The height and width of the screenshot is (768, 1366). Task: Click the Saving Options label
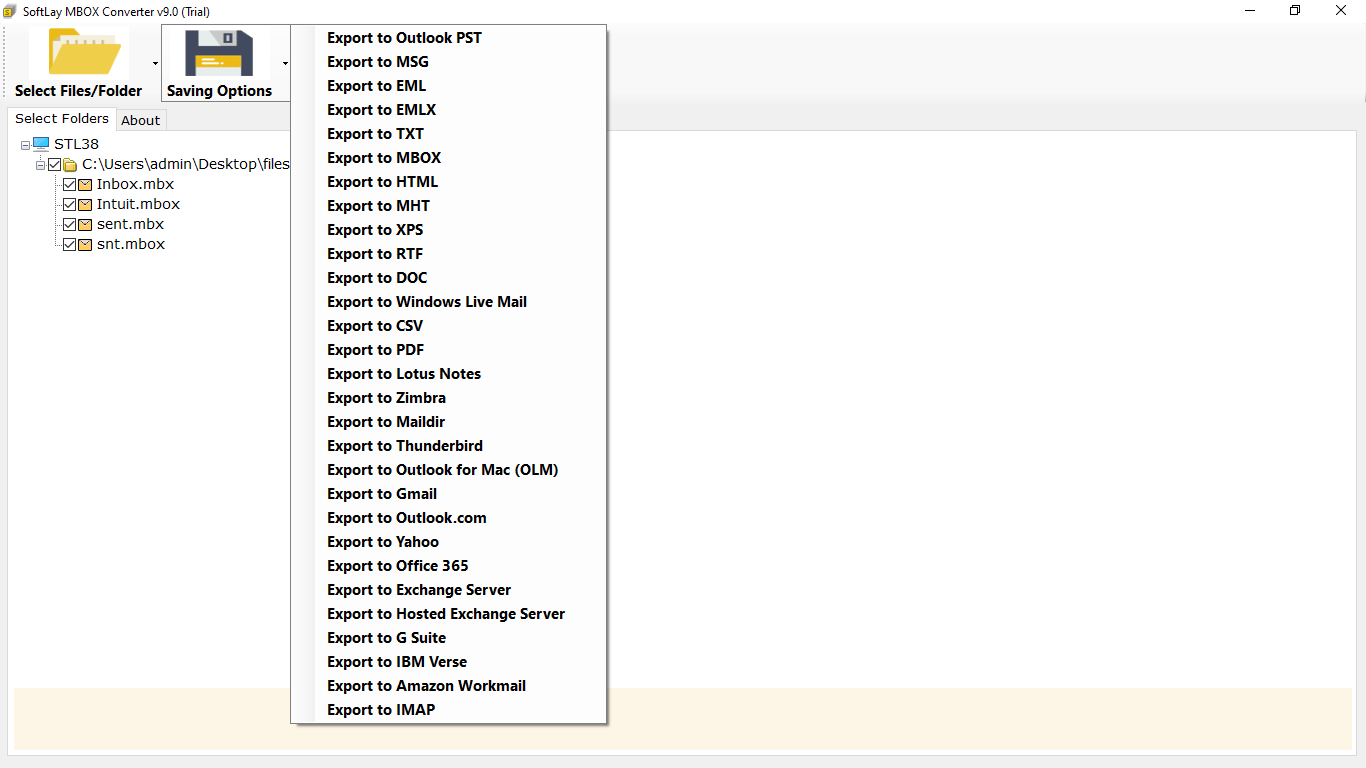219,91
